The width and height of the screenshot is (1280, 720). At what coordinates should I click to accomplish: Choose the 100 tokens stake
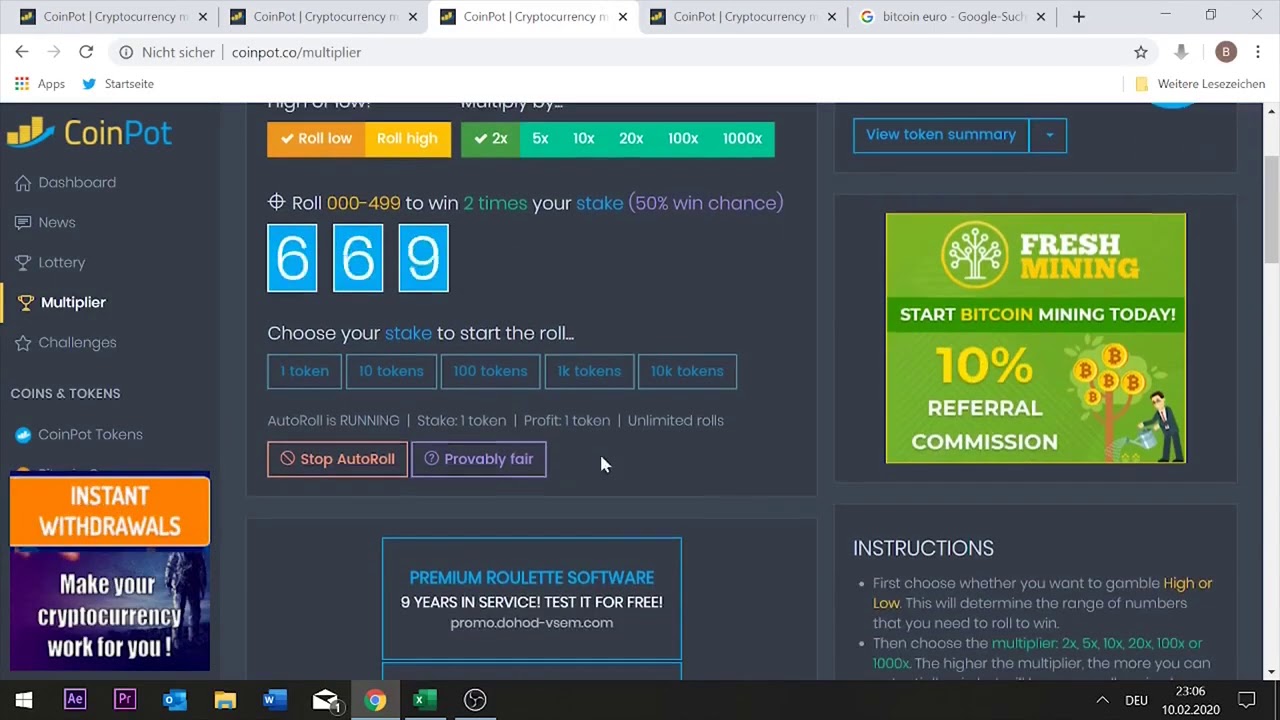coord(490,371)
